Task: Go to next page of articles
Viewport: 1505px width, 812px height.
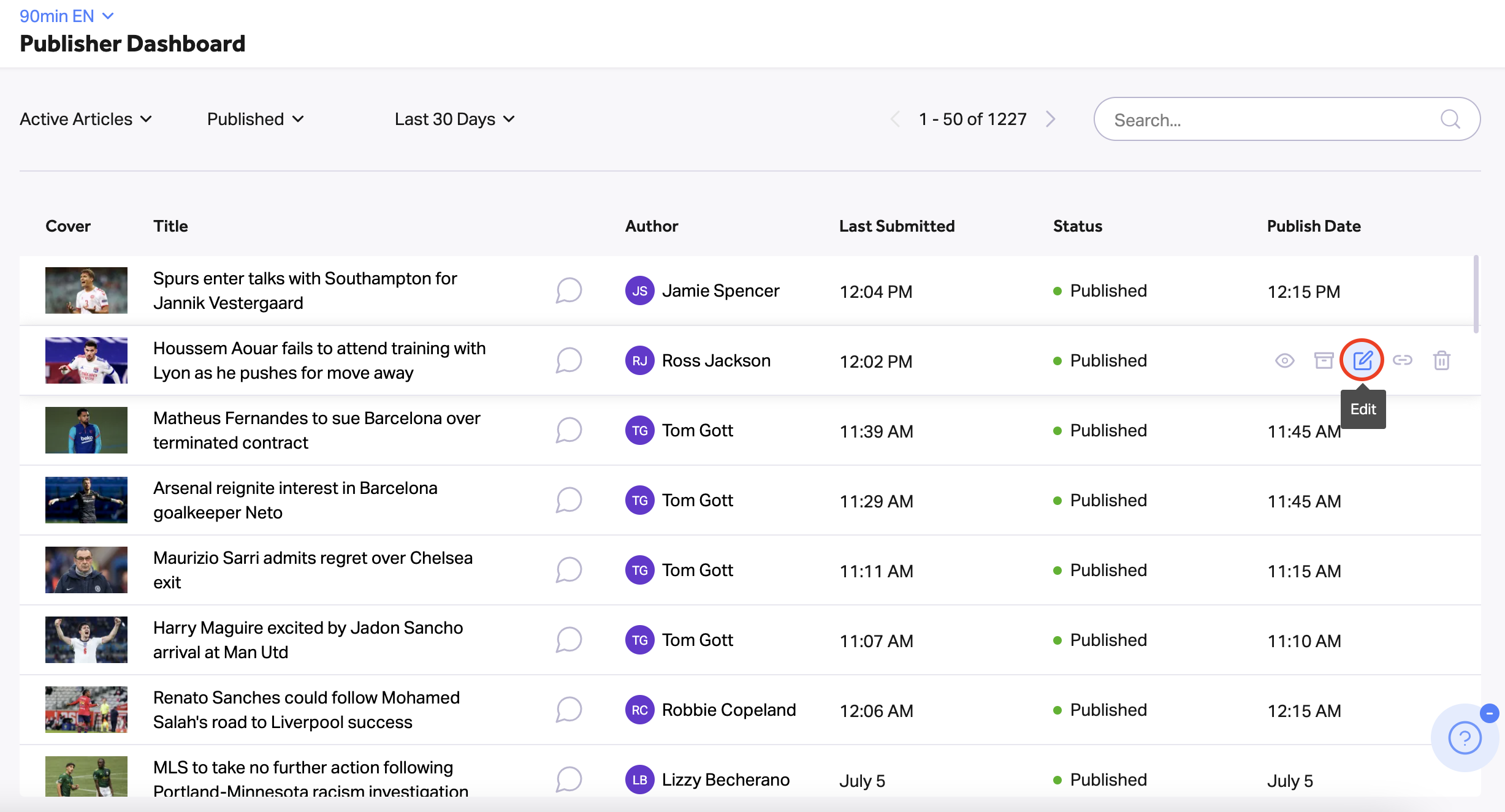Action: point(1051,119)
